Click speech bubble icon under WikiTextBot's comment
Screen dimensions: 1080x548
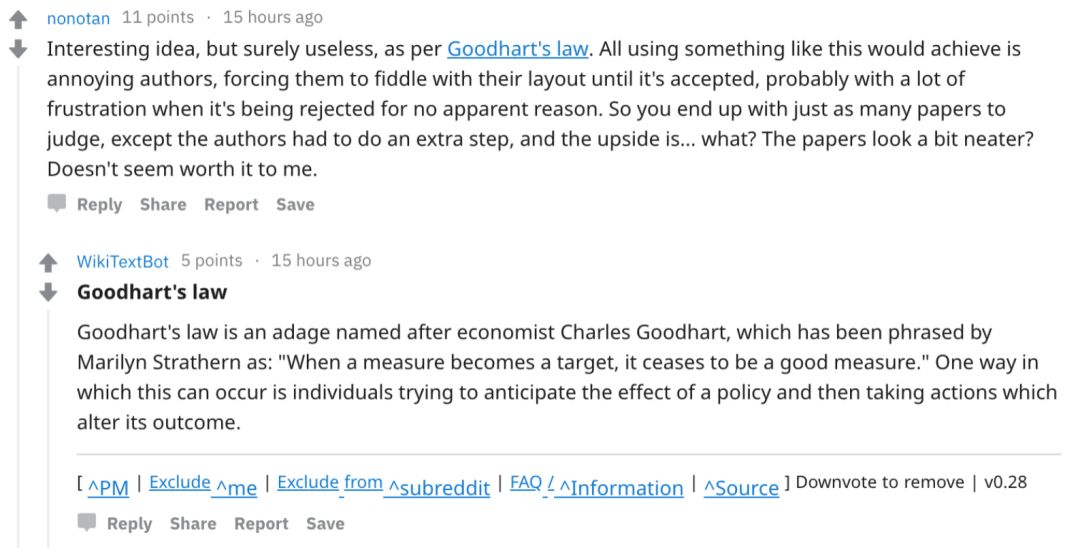click(87, 523)
